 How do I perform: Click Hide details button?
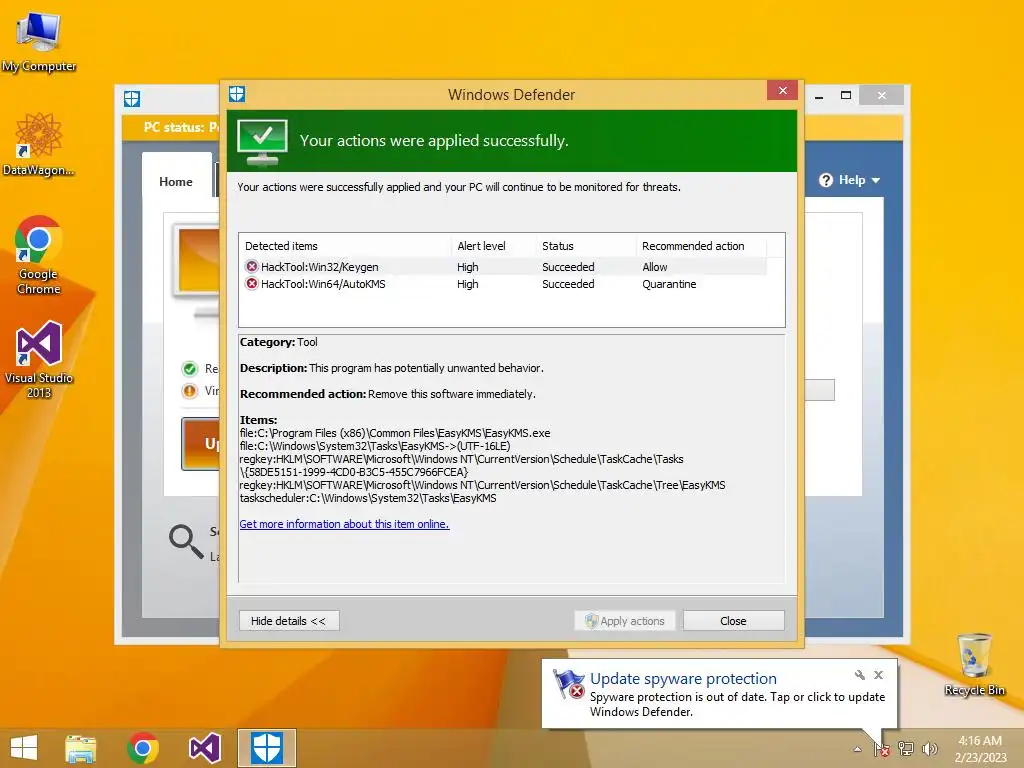pos(289,621)
